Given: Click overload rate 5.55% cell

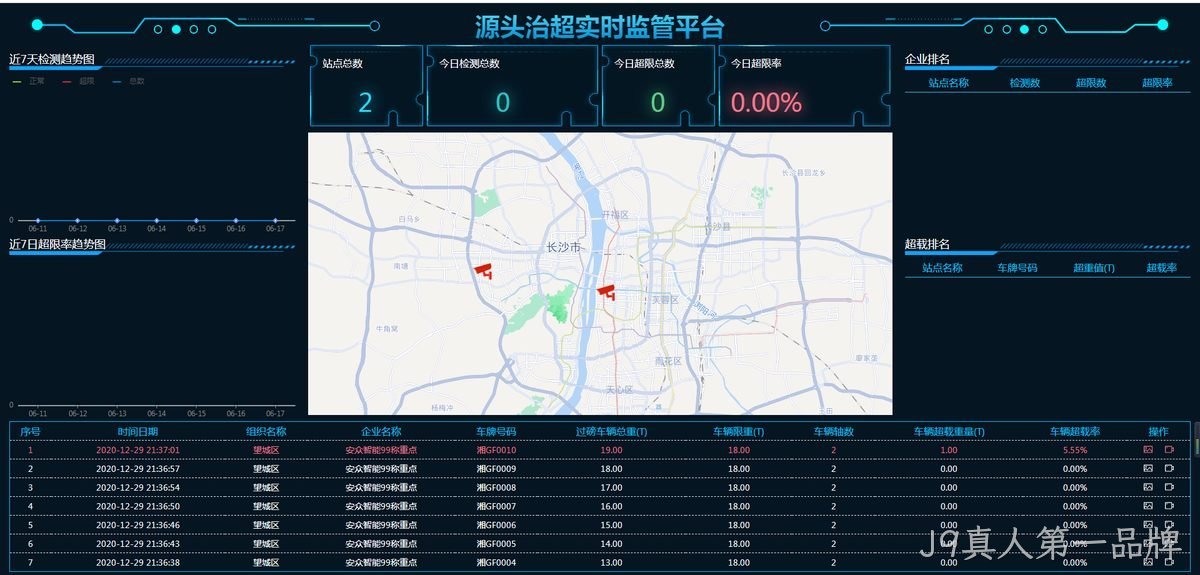Looking at the screenshot, I should [1075, 450].
